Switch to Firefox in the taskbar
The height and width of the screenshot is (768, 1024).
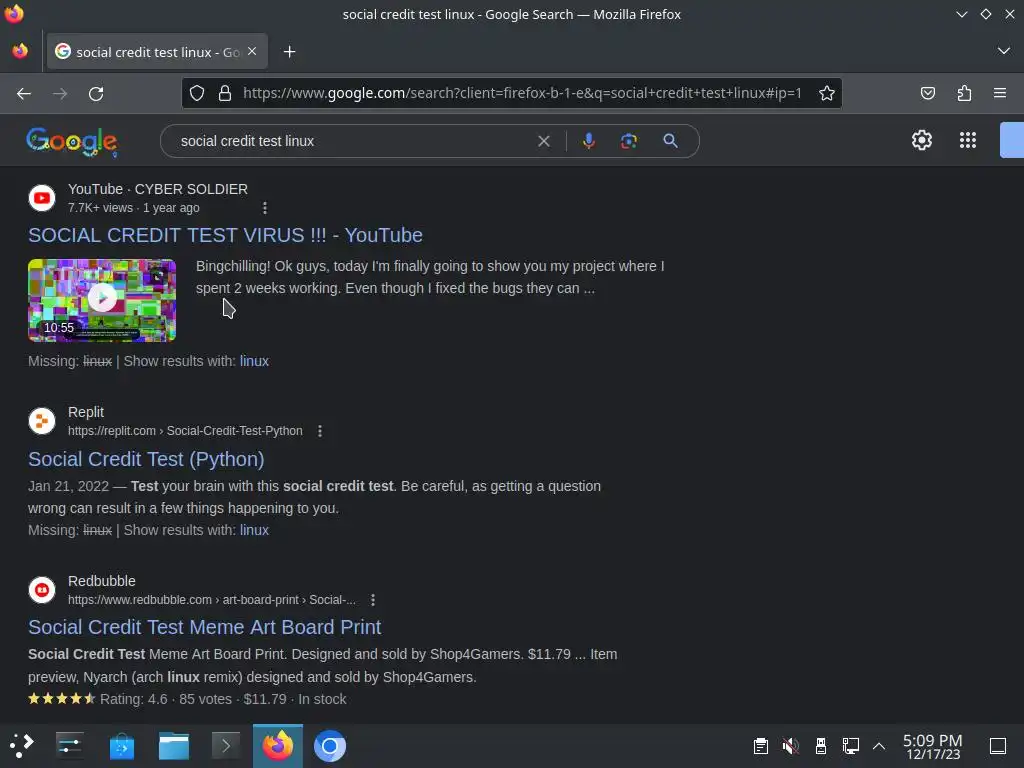click(278, 746)
